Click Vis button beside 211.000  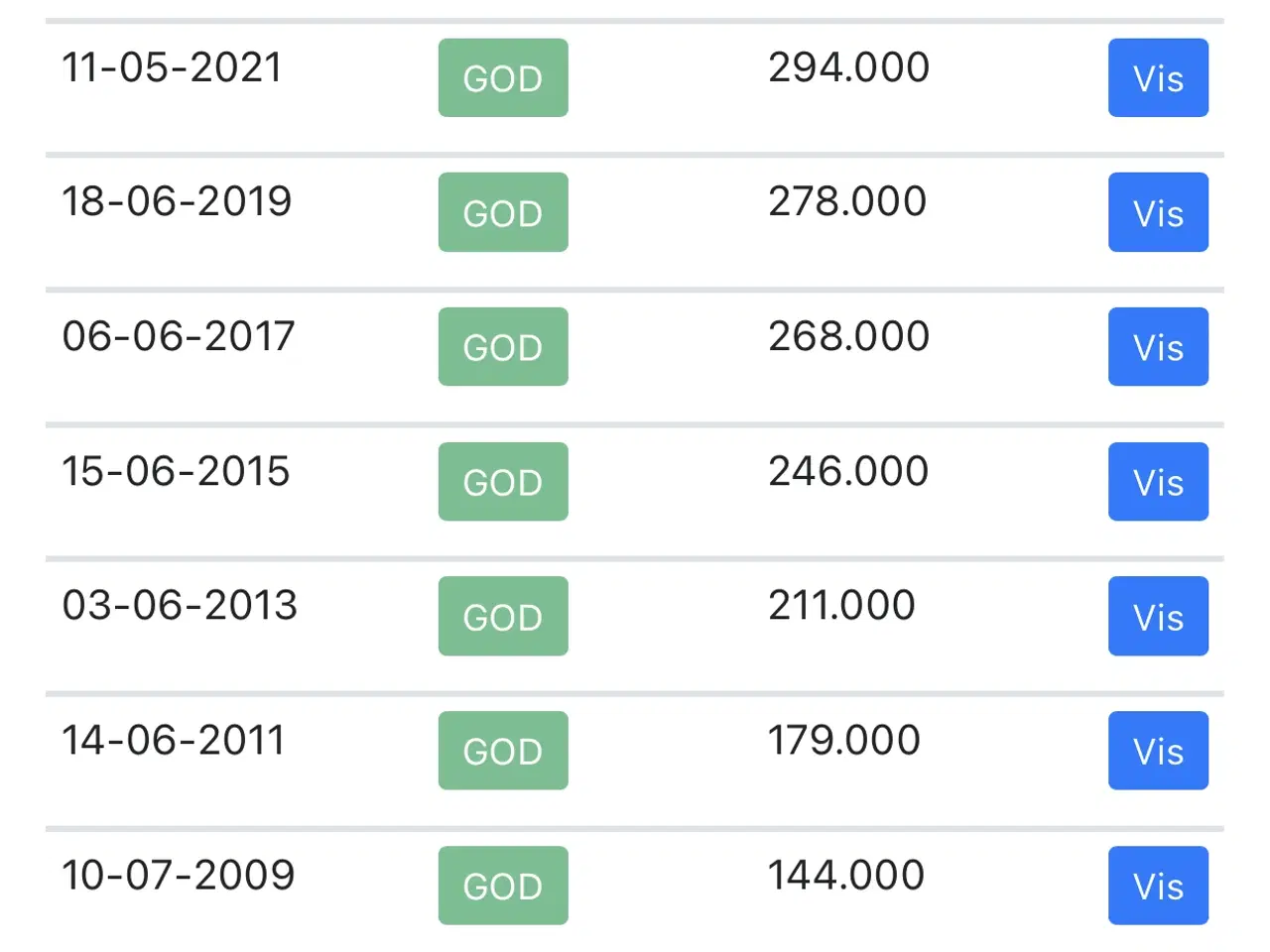tap(1158, 616)
